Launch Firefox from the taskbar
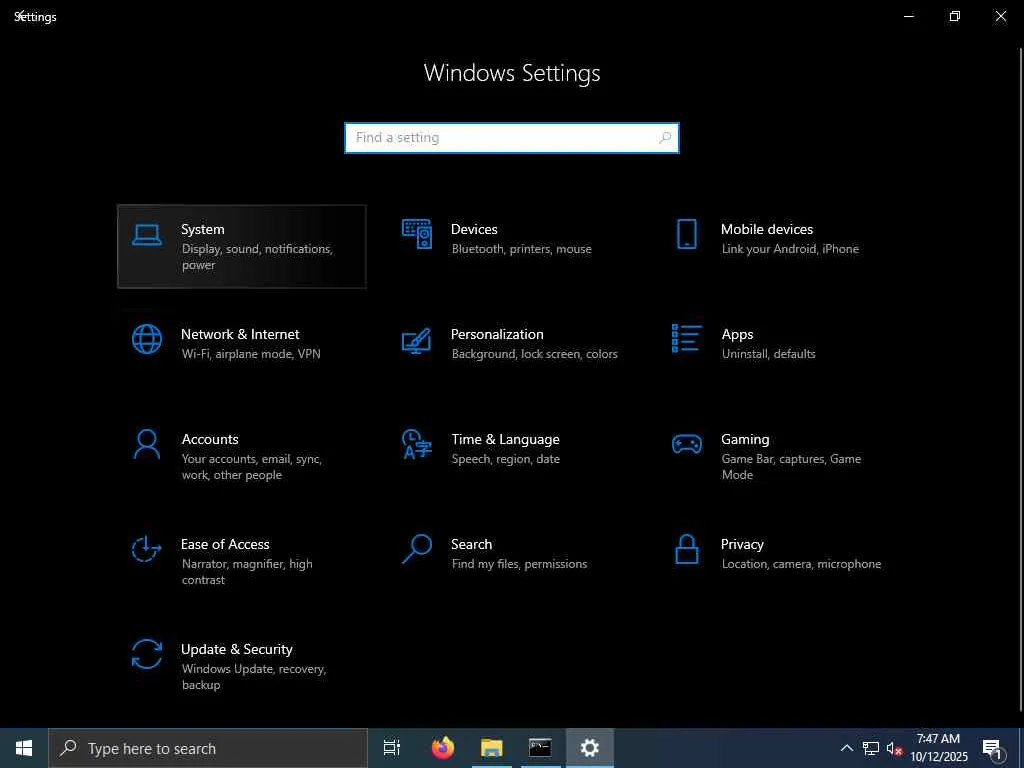This screenshot has width=1024, height=768. (443, 748)
